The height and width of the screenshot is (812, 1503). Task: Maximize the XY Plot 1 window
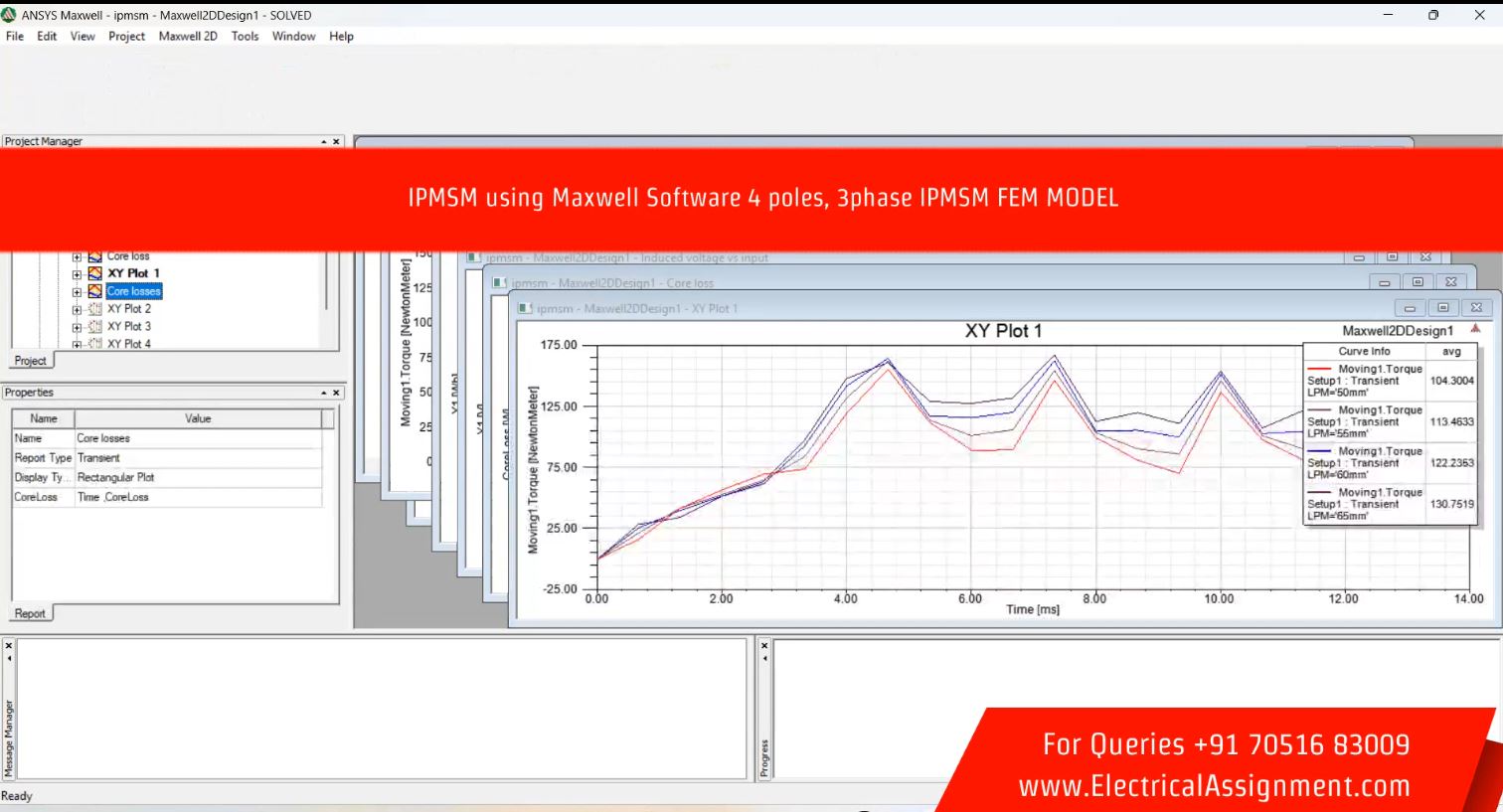[1442, 308]
